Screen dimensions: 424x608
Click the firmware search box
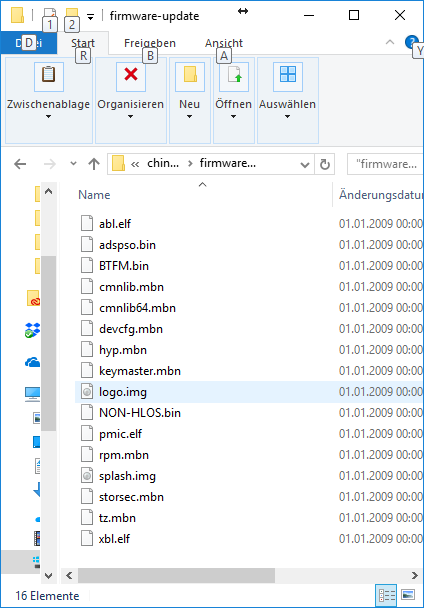pyautogui.click(x=386, y=164)
